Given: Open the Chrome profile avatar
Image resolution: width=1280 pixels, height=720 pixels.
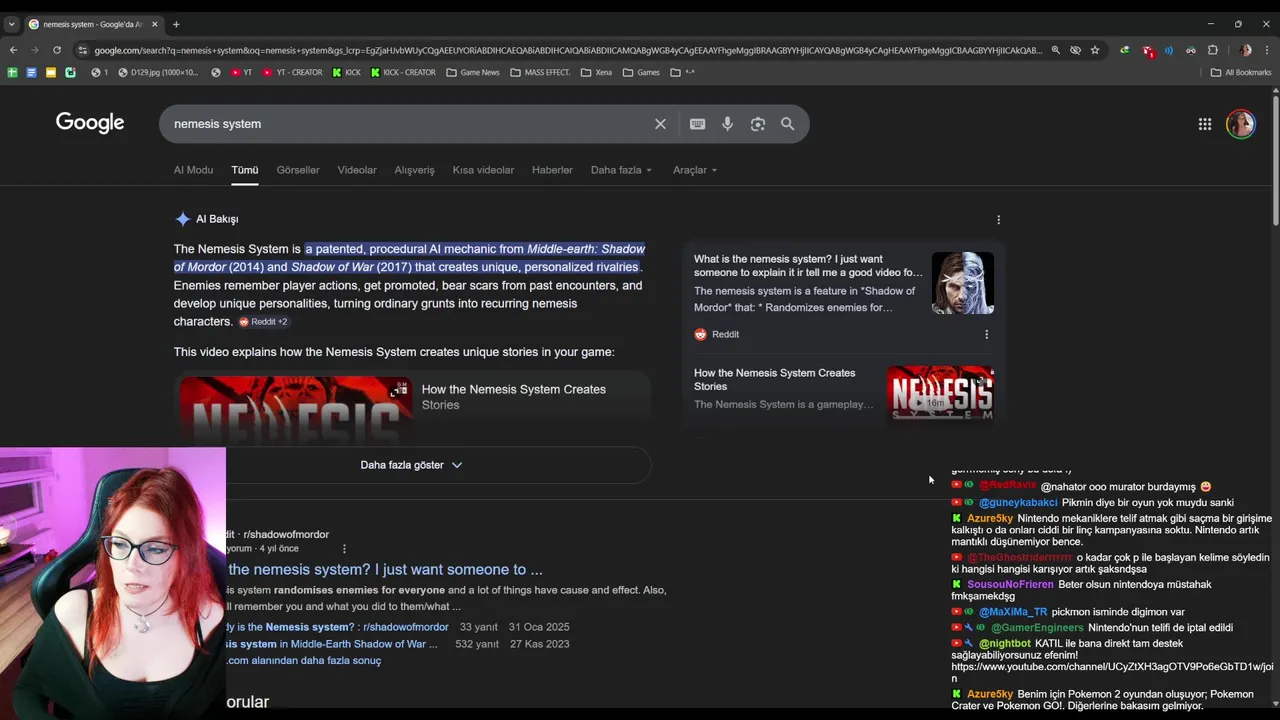Looking at the screenshot, I should (1245, 50).
